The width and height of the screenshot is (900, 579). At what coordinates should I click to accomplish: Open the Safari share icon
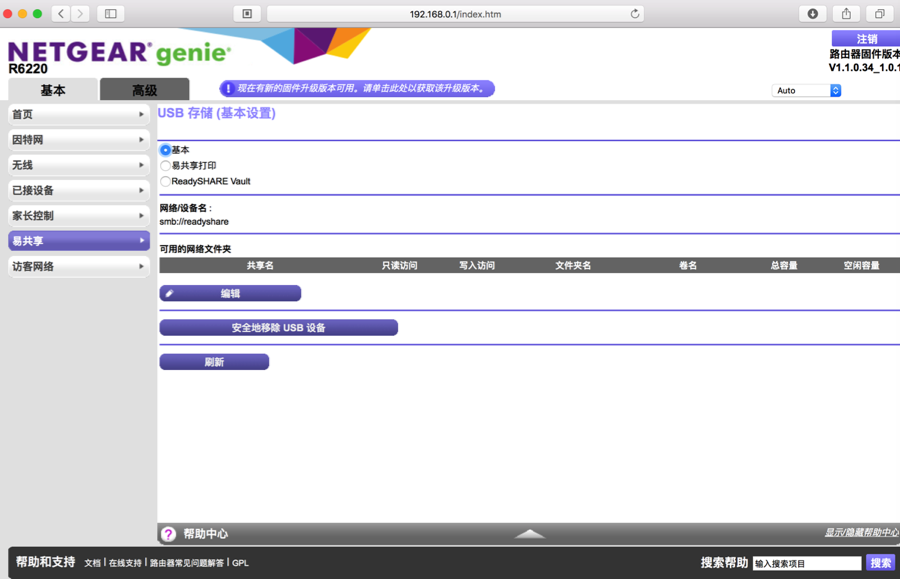tap(846, 14)
